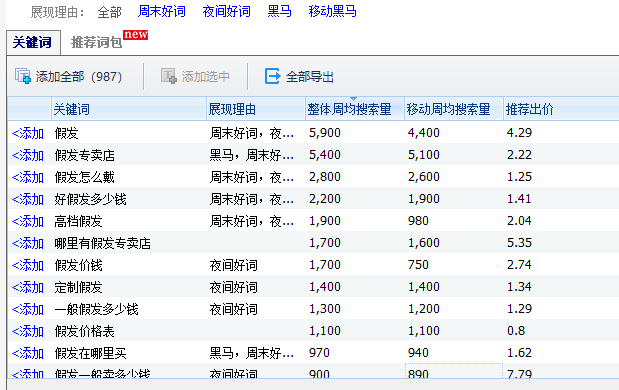Click 展现理由 cell of 假发专卖店 row
The image size is (619, 390).
[251, 156]
